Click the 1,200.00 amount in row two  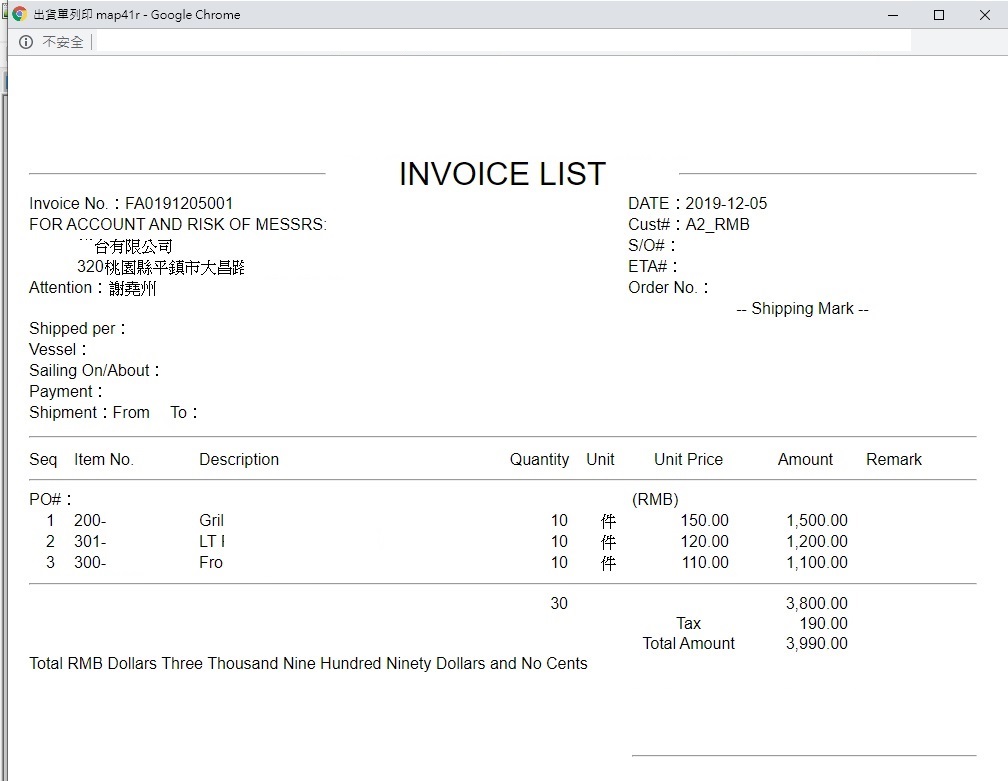tap(816, 542)
